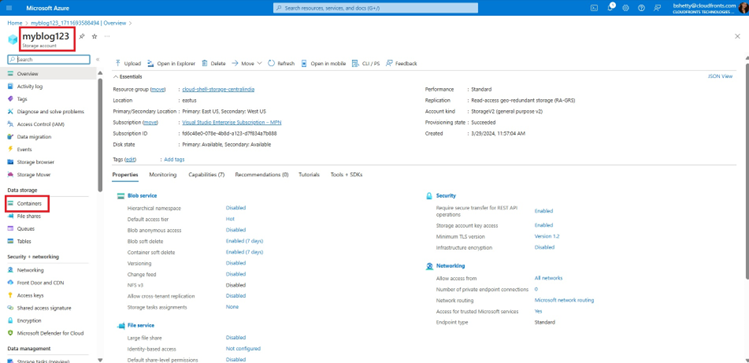Click Feedback in the command bar
This screenshot has height=363, width=749.
401,63
